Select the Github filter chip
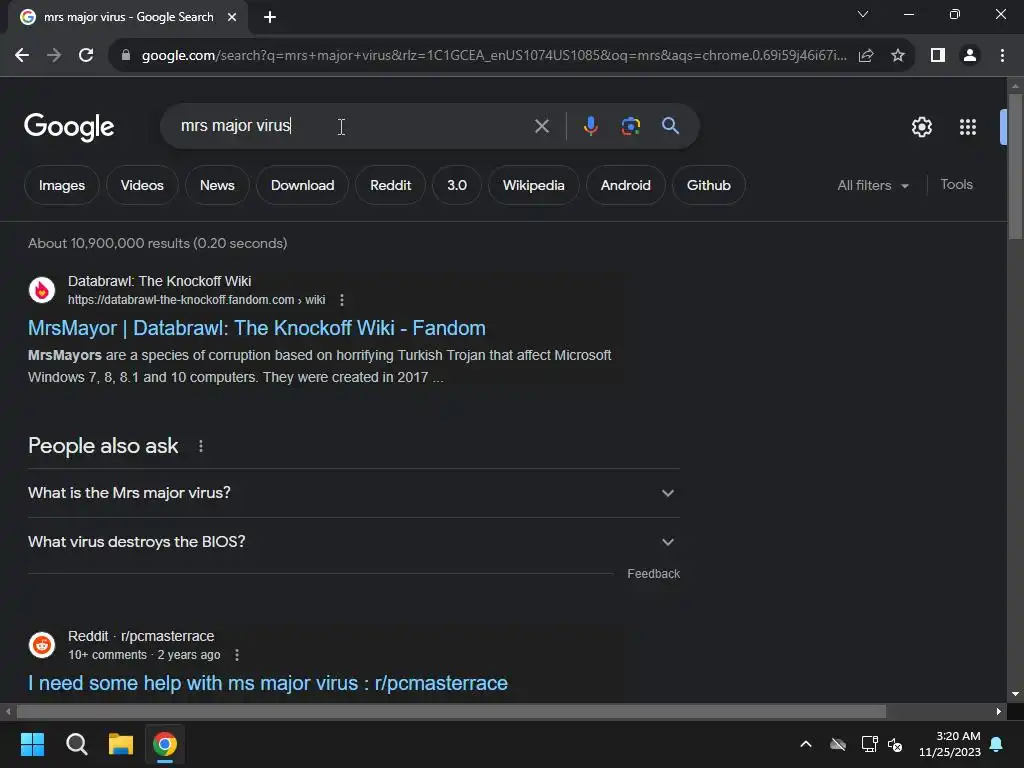The image size is (1024, 768). click(709, 185)
